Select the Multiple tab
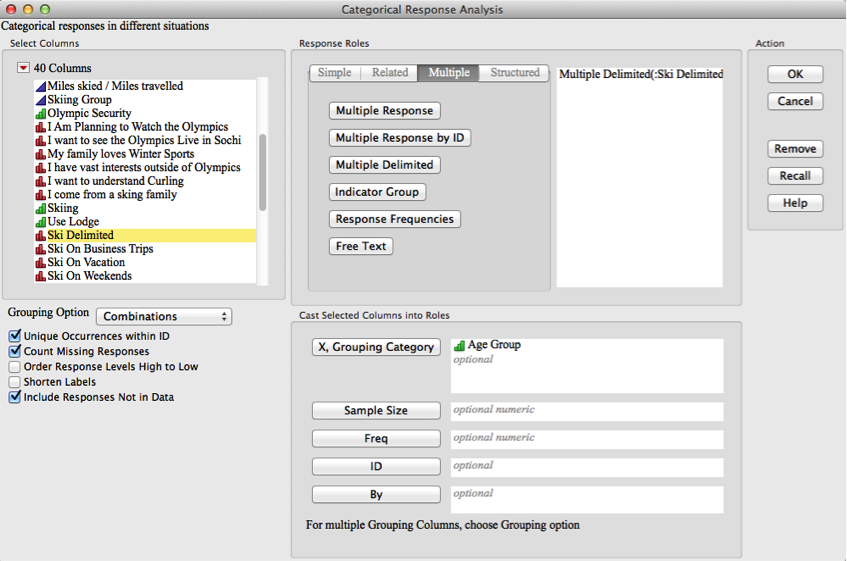This screenshot has width=847, height=561. [x=449, y=72]
